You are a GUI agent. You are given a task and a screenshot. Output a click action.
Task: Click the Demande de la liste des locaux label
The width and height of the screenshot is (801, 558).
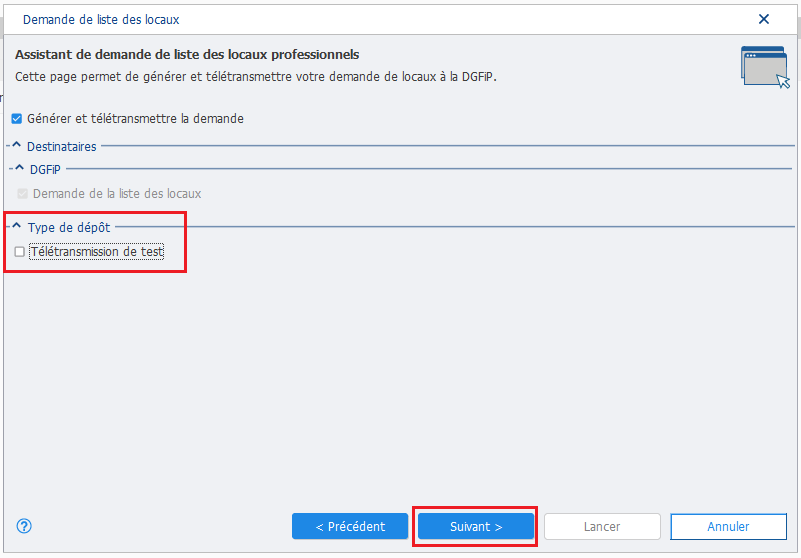117,194
